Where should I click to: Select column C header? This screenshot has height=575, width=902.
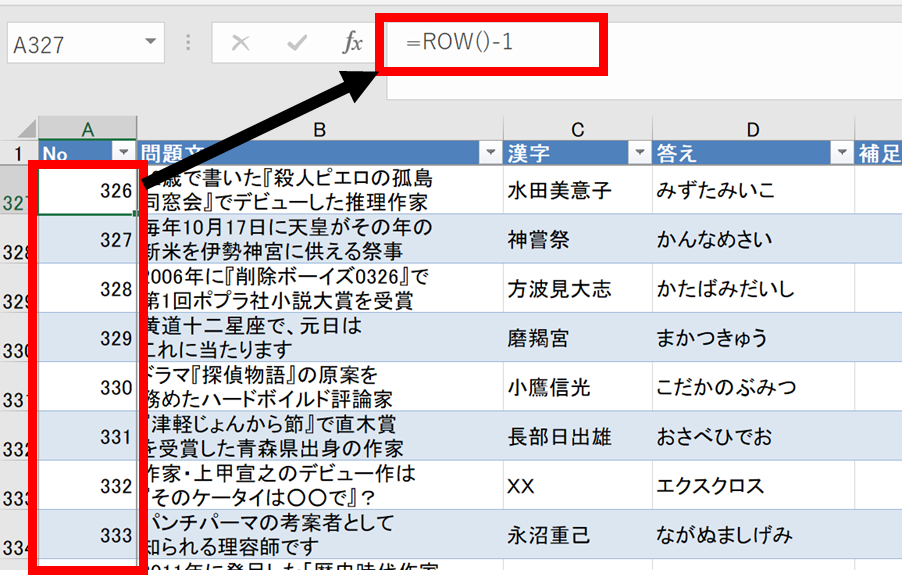[578, 129]
